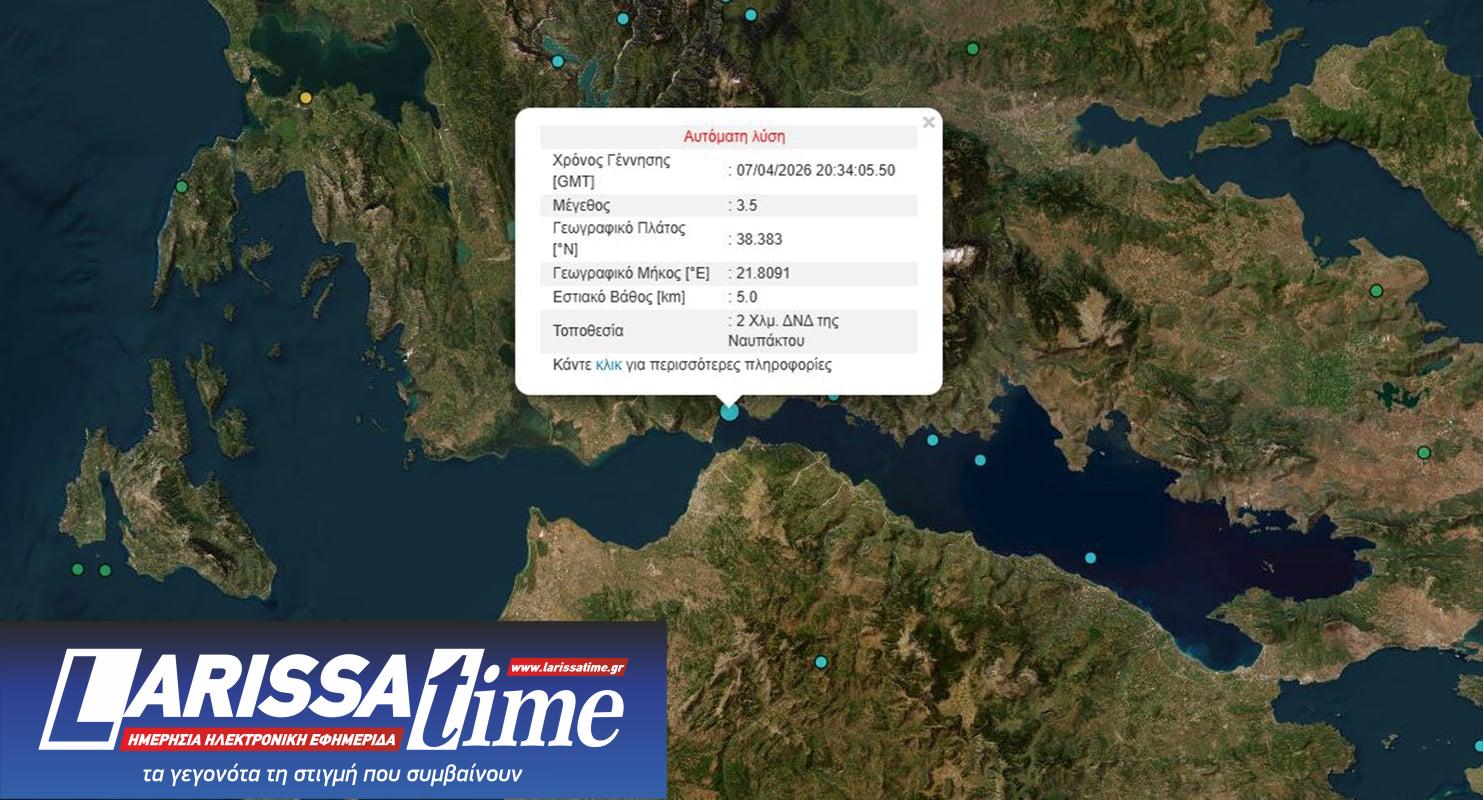The image size is (1483, 800).
Task: Click the focal depth 5.0 value row
Action: [728, 297]
